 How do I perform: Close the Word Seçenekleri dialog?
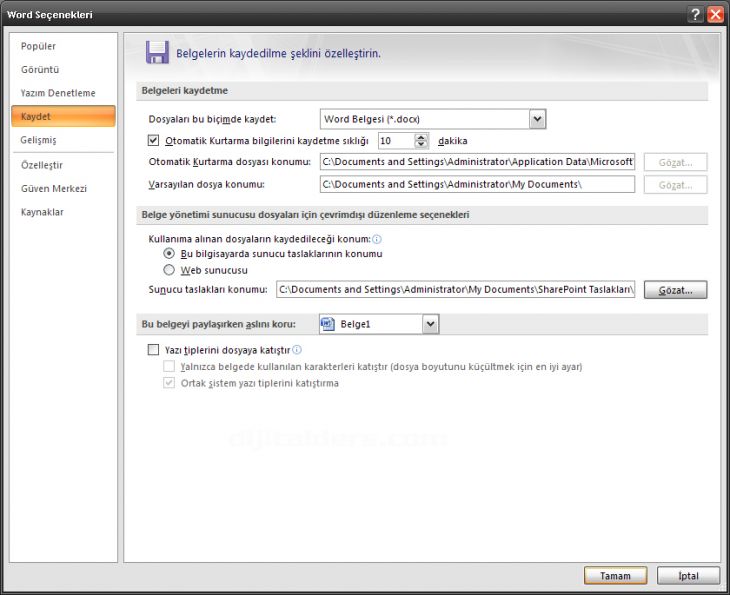715,14
